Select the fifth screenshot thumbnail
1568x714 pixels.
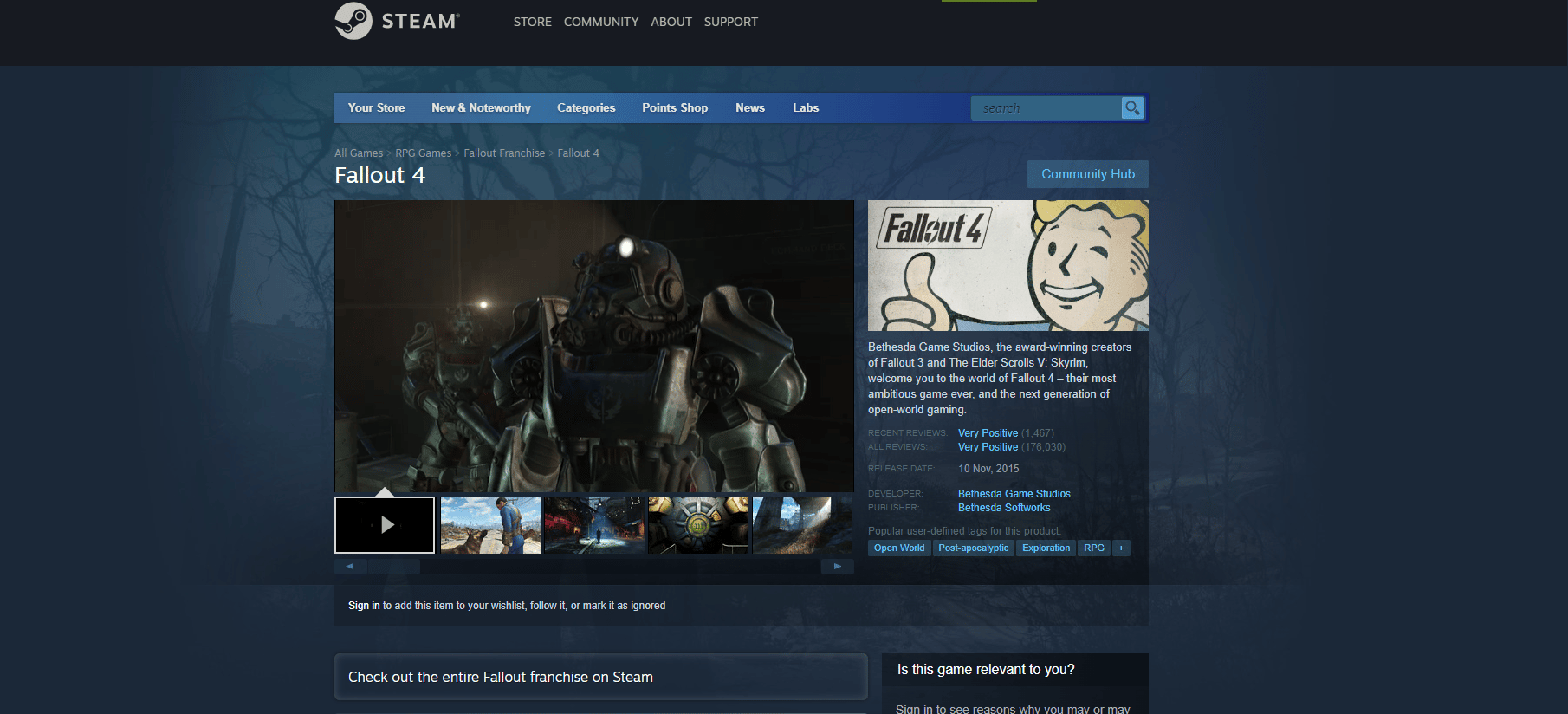click(803, 525)
